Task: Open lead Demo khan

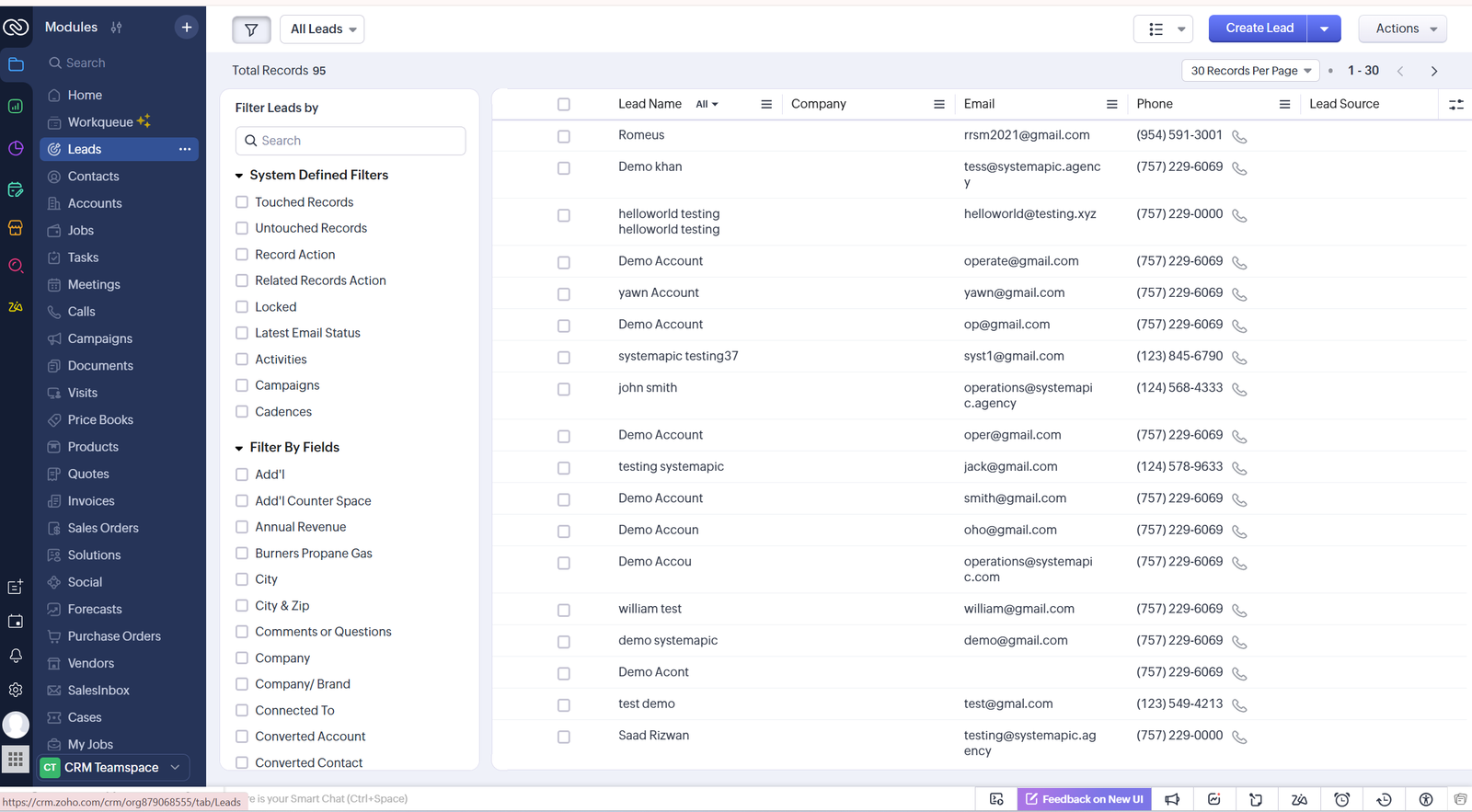Action: pos(650,166)
